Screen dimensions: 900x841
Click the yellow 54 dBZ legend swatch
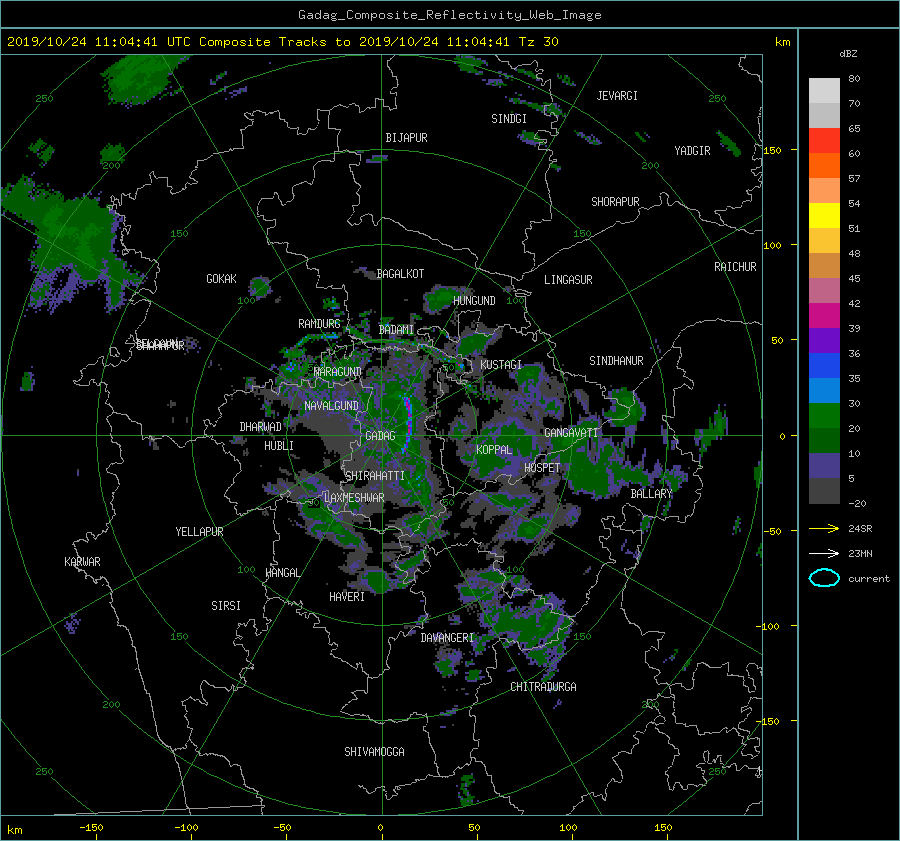(x=824, y=215)
